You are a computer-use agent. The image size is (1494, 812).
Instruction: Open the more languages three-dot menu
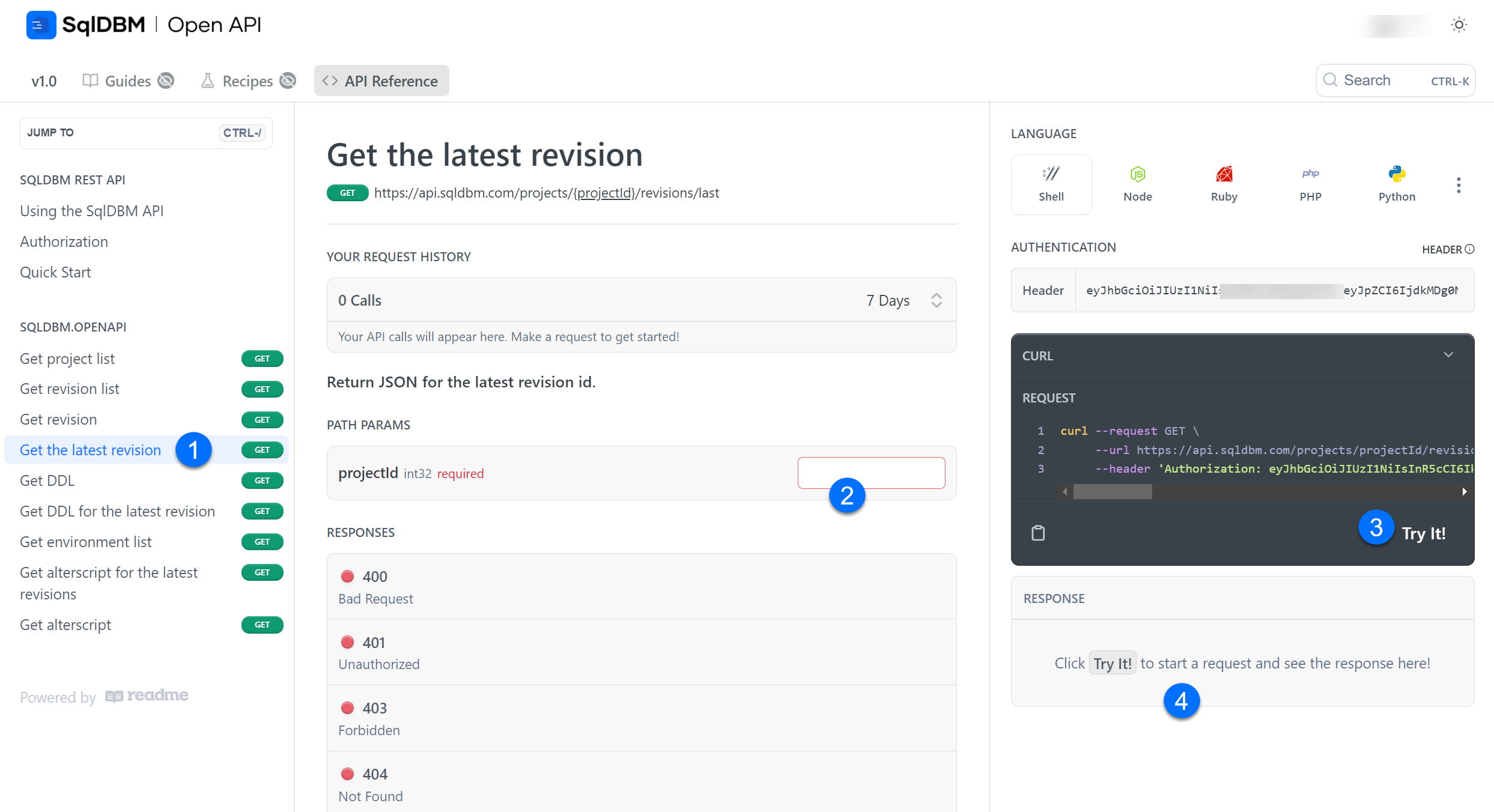pyautogui.click(x=1459, y=185)
